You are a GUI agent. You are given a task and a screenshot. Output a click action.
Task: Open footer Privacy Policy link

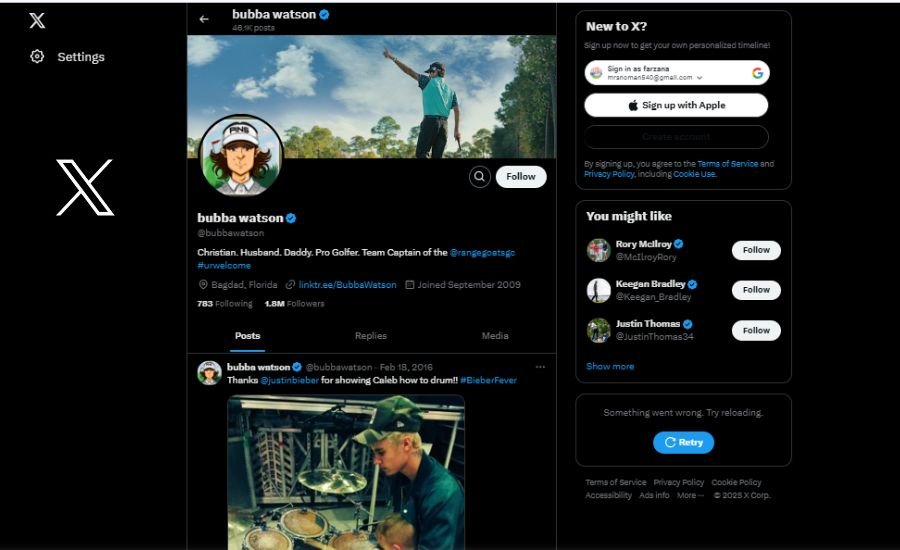[x=678, y=482]
